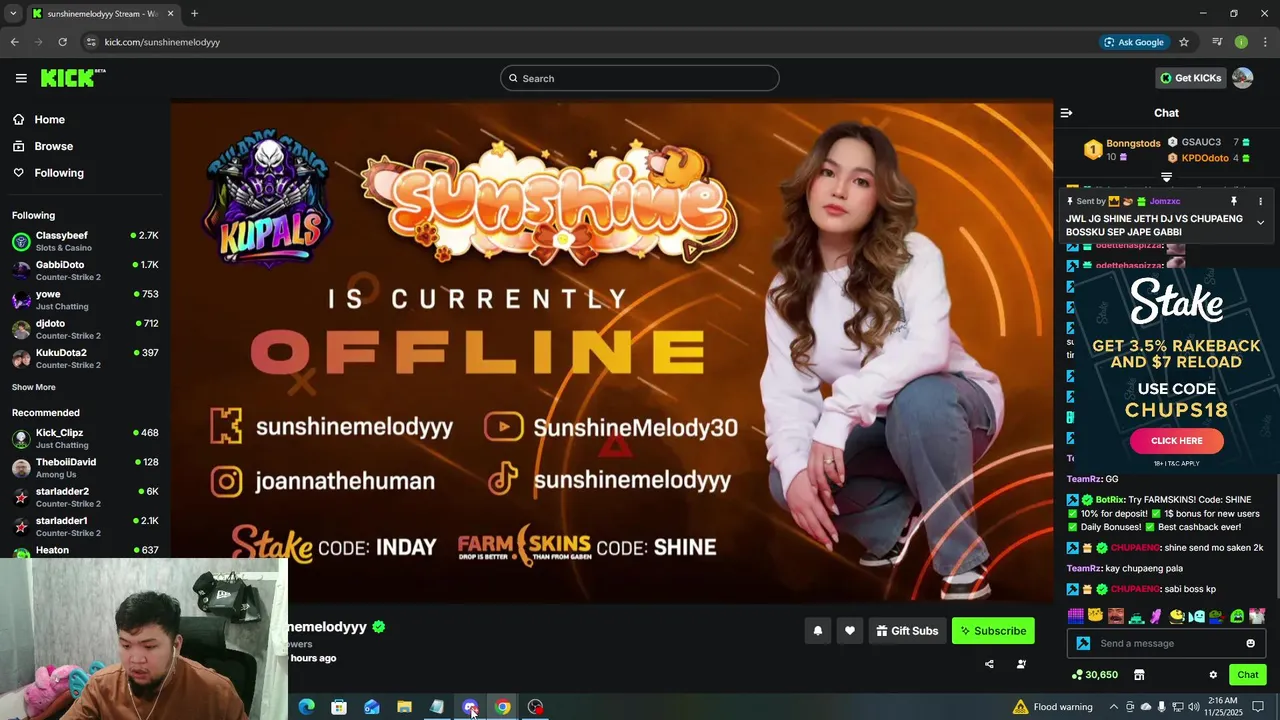Open djdoto channel in Following list
Viewport: 1280px width, 720px height.
85,329
